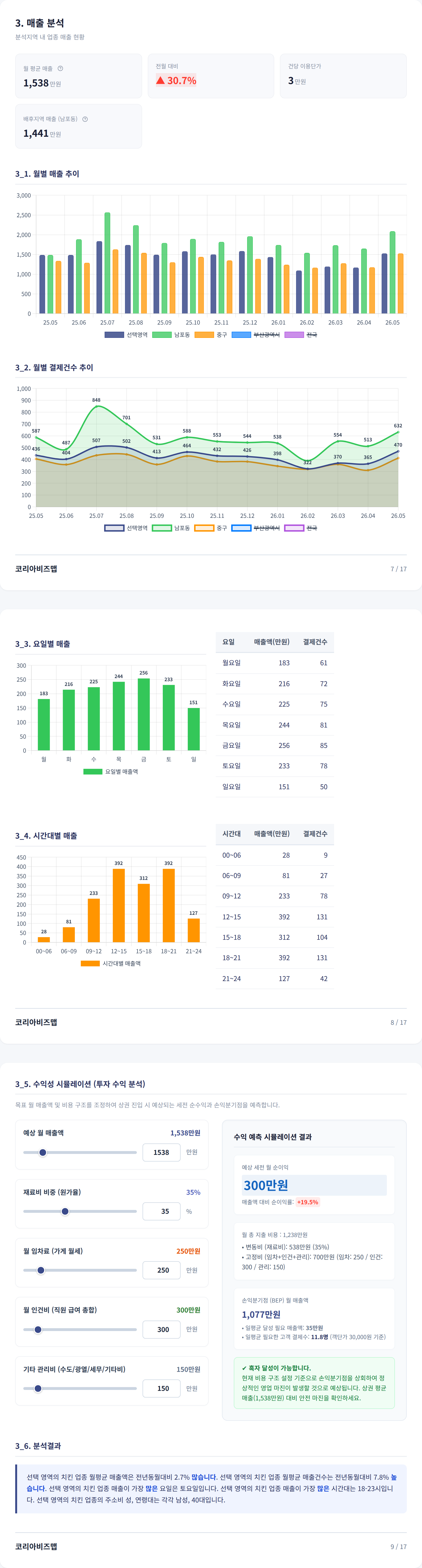422x1568 pixels.
Task: Click the +19.5% 순이익률 badge
Action: point(307,1202)
